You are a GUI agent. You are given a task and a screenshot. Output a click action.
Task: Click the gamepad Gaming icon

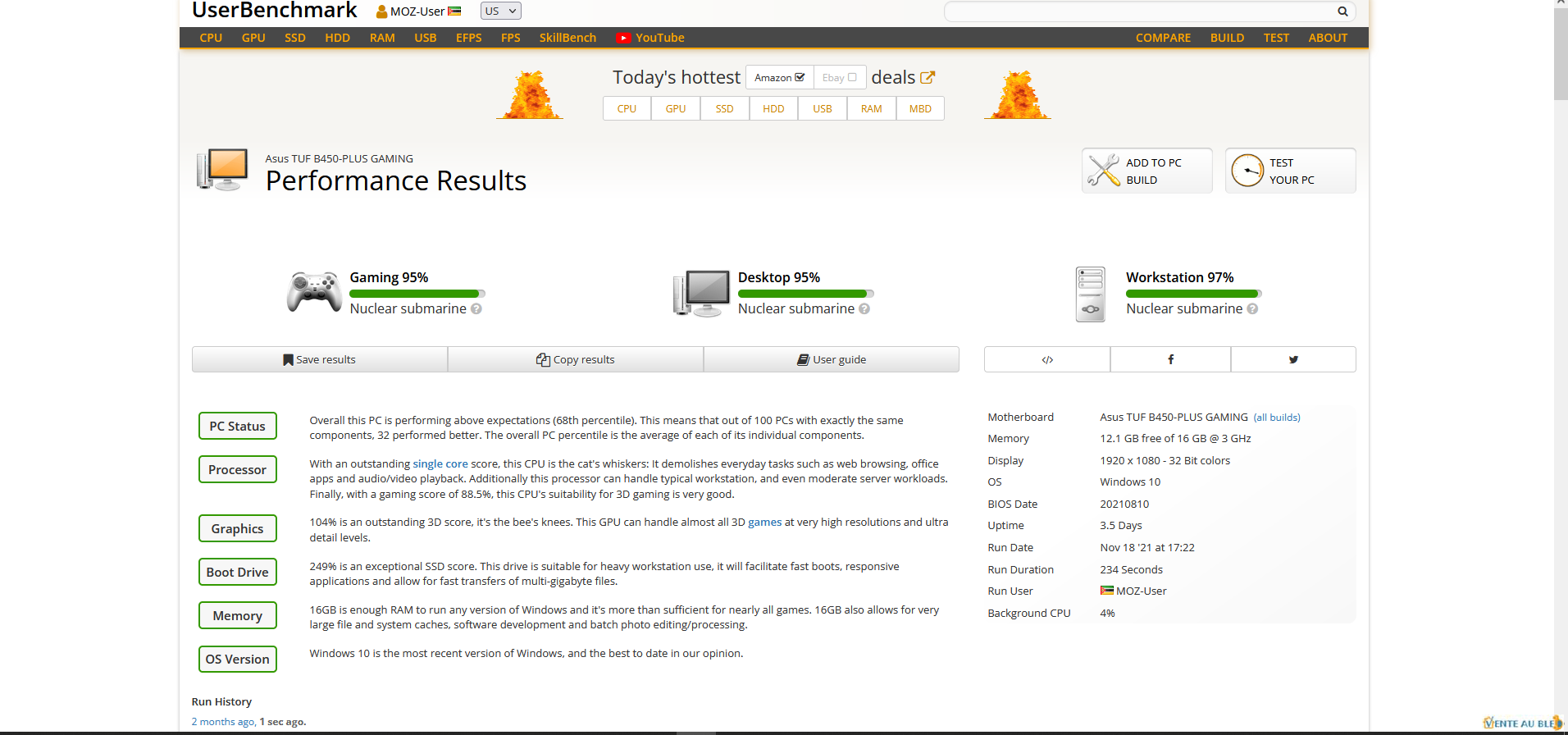tap(314, 292)
